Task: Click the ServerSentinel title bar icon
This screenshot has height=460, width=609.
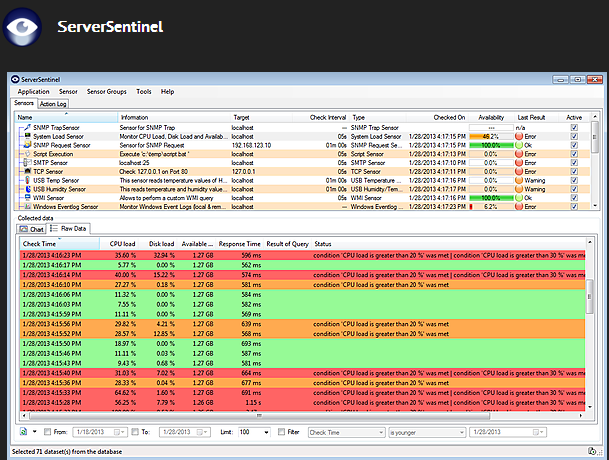Action: pos(15,79)
